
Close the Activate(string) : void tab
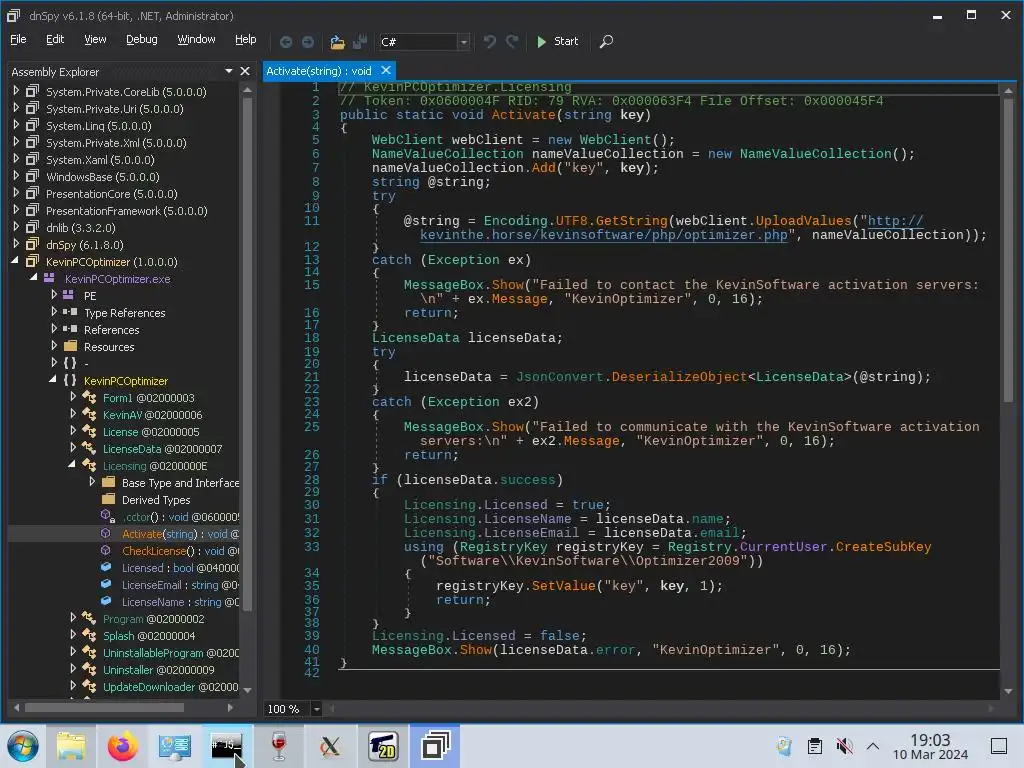click(386, 70)
